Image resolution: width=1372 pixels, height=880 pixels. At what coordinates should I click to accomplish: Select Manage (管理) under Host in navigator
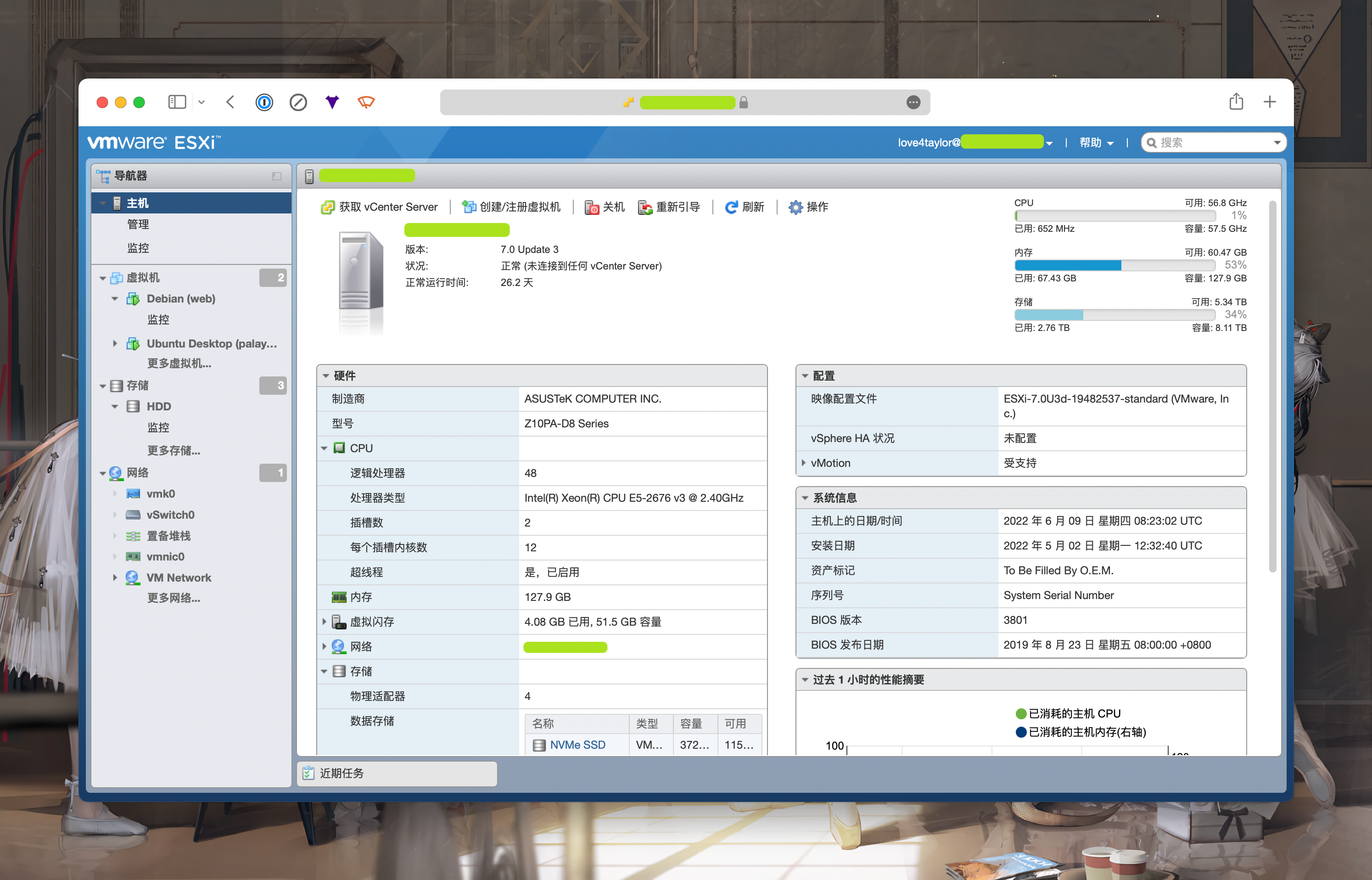coord(138,224)
